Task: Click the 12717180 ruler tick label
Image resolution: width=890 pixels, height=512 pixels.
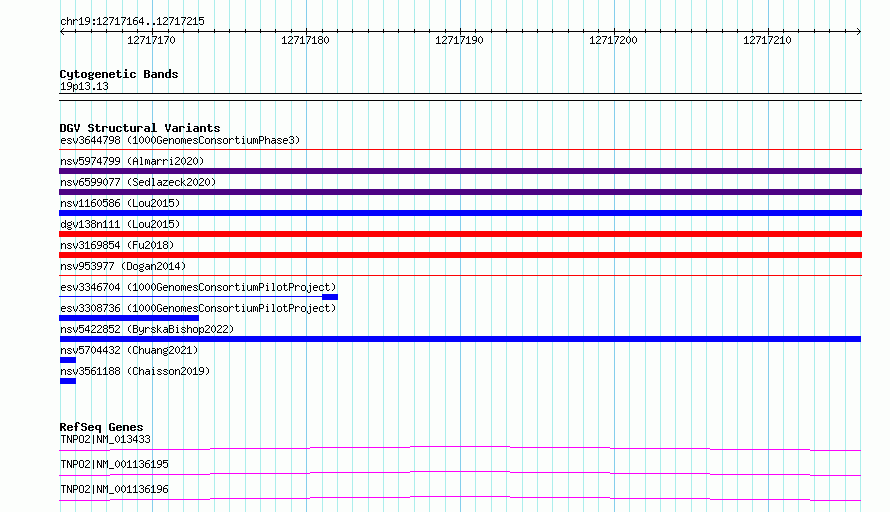Action: tap(305, 40)
